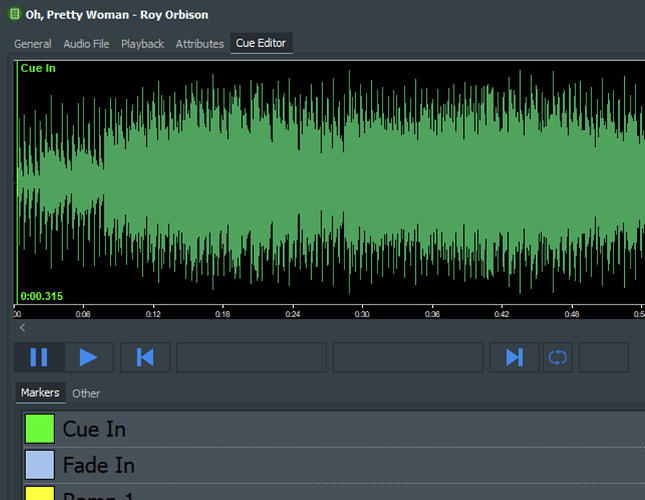This screenshot has width=645, height=500.
Task: Toggle the loop playback button
Action: [558, 357]
